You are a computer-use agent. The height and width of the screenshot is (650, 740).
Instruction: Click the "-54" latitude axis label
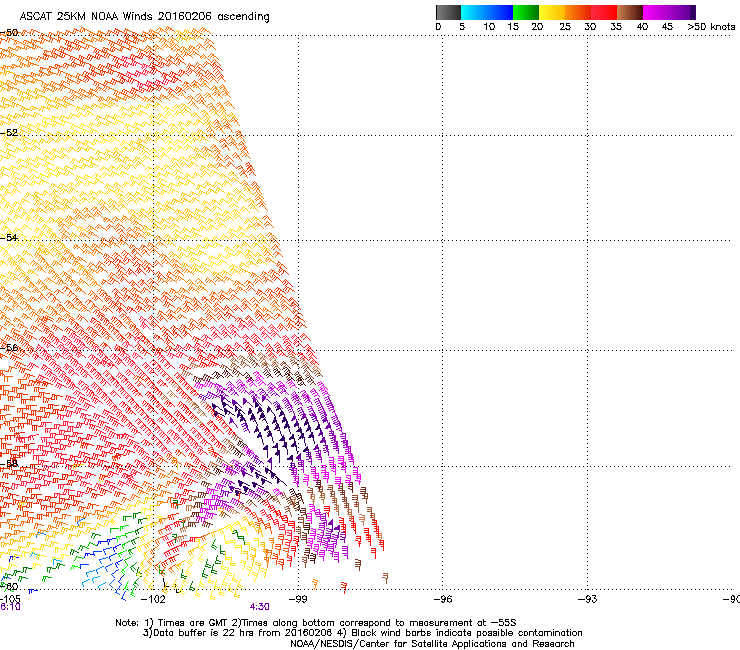pos(9,238)
